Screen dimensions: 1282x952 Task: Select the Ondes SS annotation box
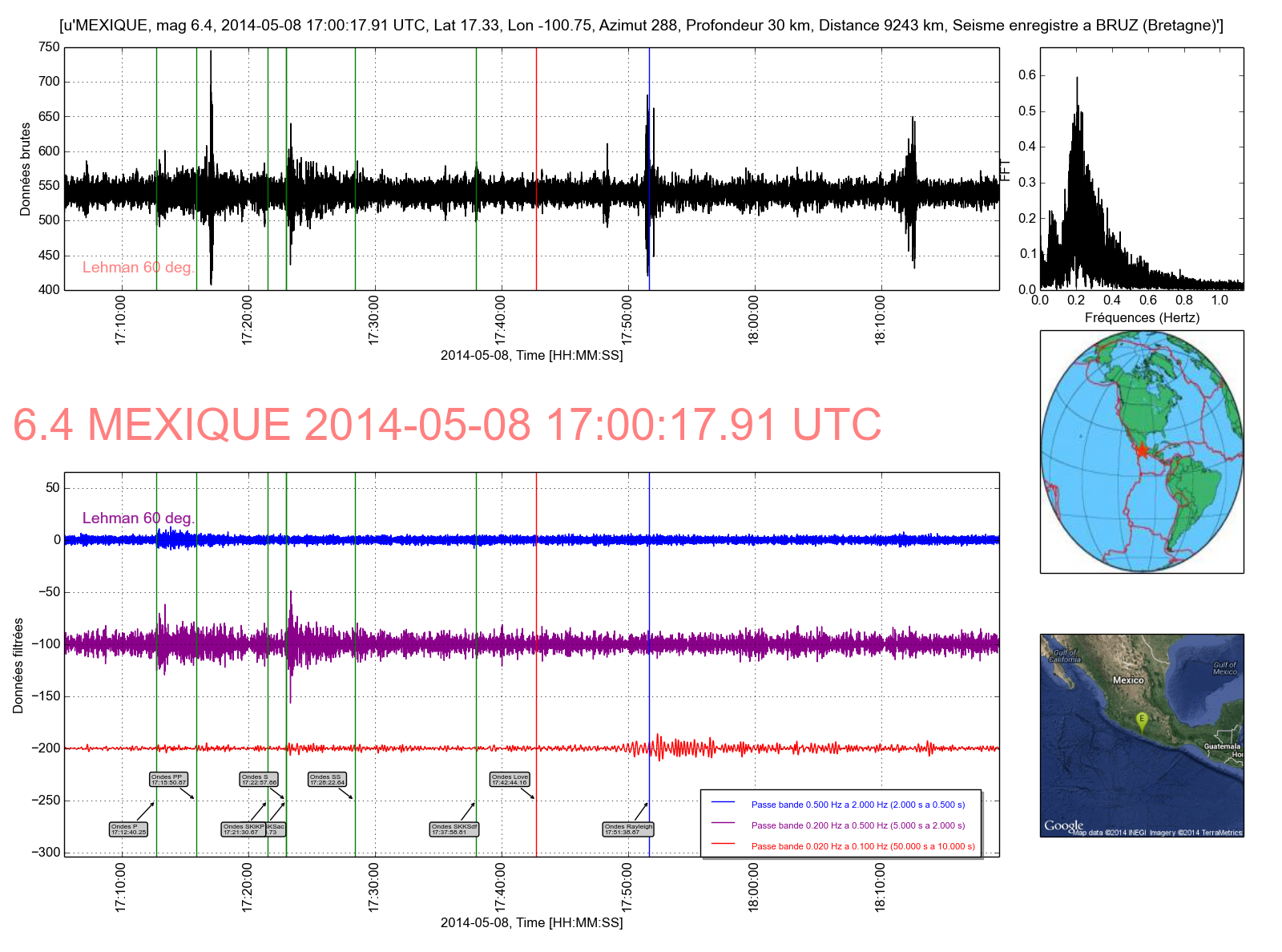[327, 779]
